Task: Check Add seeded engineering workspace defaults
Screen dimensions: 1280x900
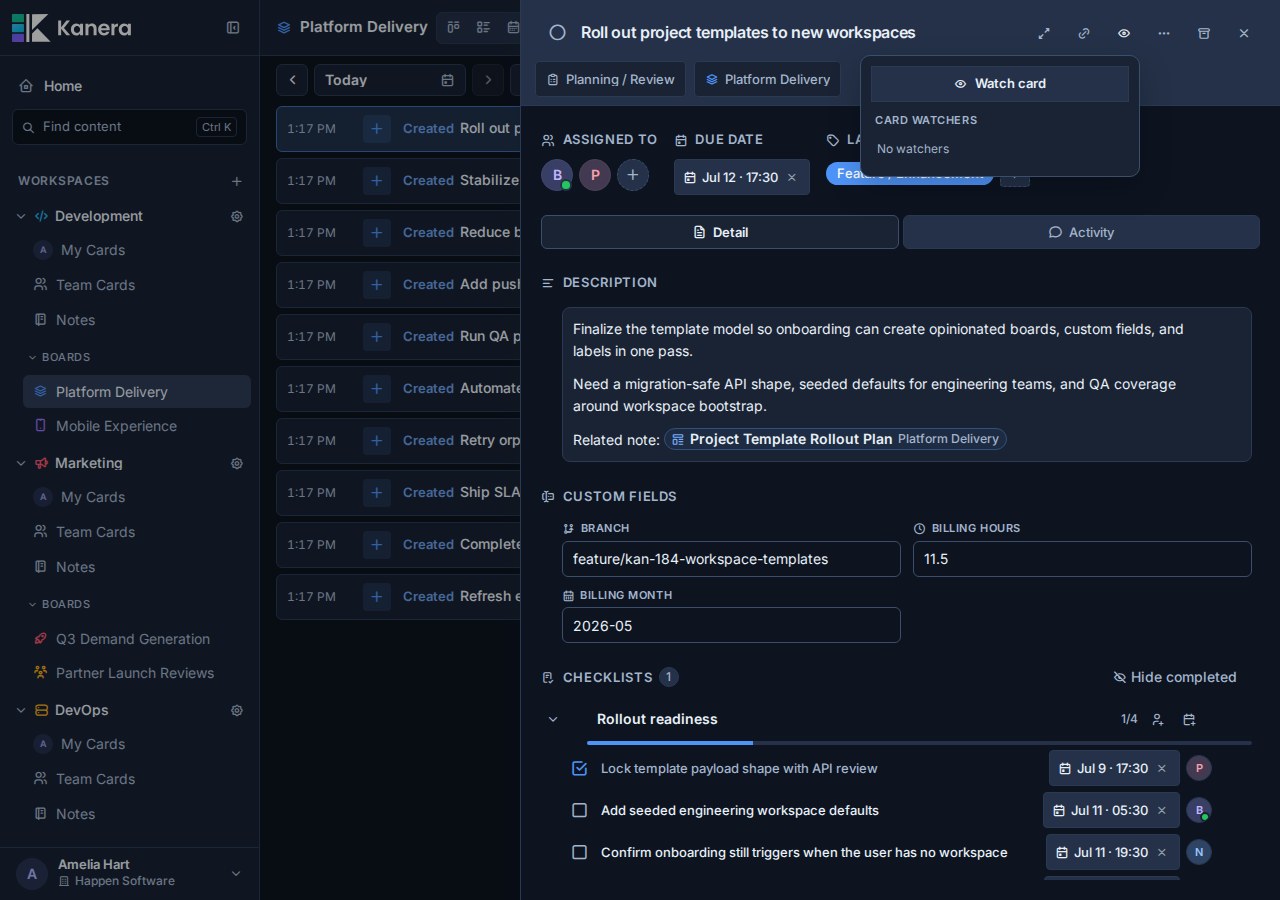Action: [x=579, y=810]
